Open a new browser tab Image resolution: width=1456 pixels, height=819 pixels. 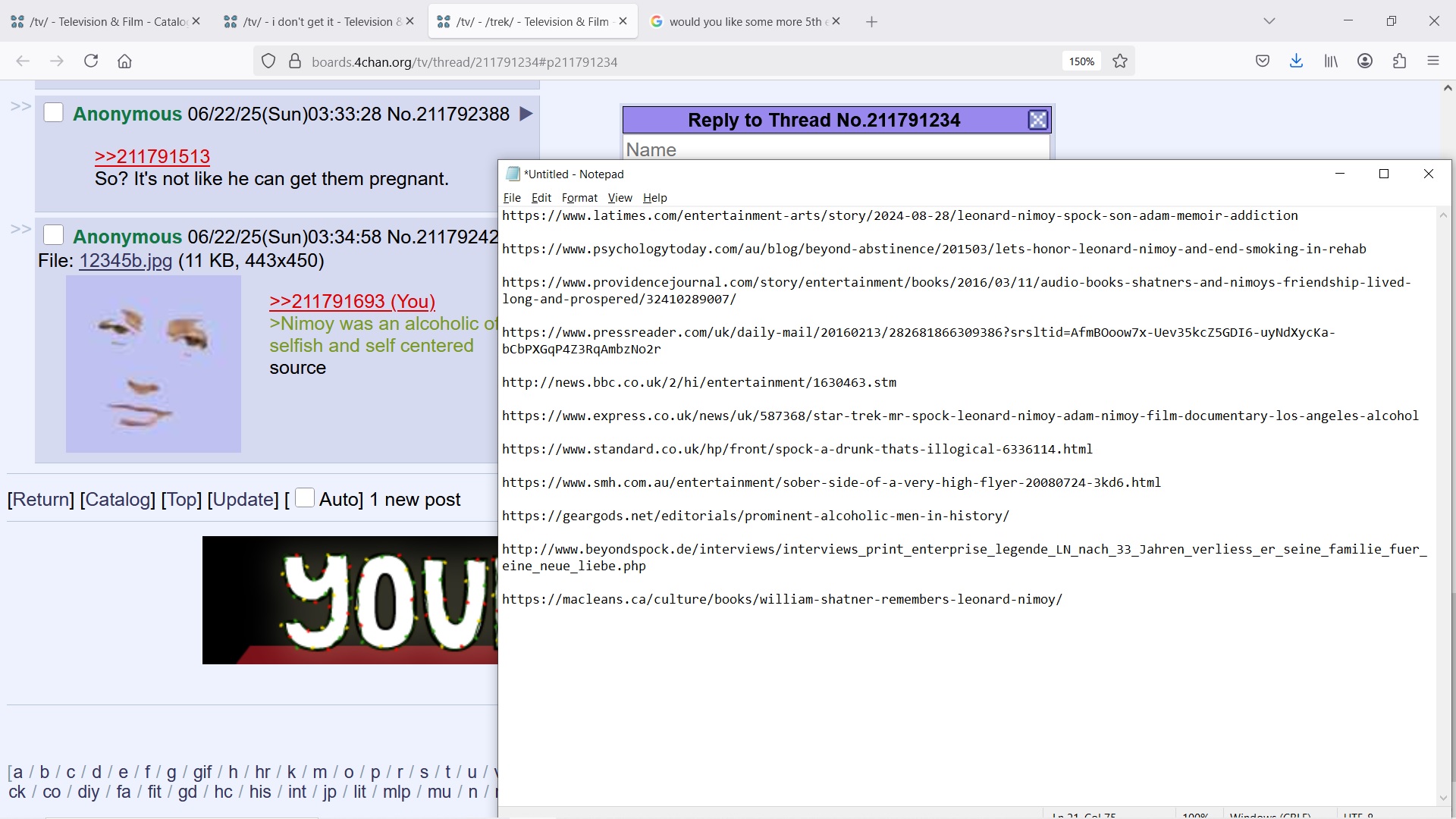coord(871,22)
